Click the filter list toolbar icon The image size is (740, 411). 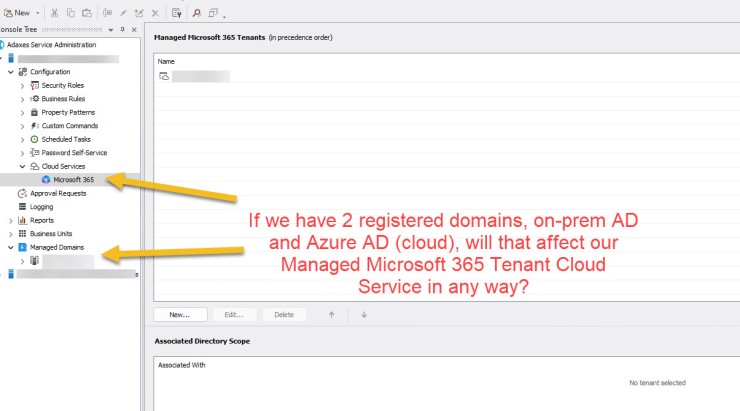pos(177,13)
